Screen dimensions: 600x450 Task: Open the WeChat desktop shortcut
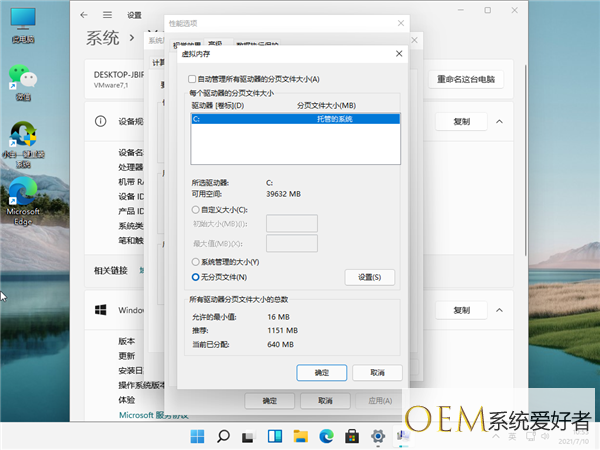coord(22,78)
